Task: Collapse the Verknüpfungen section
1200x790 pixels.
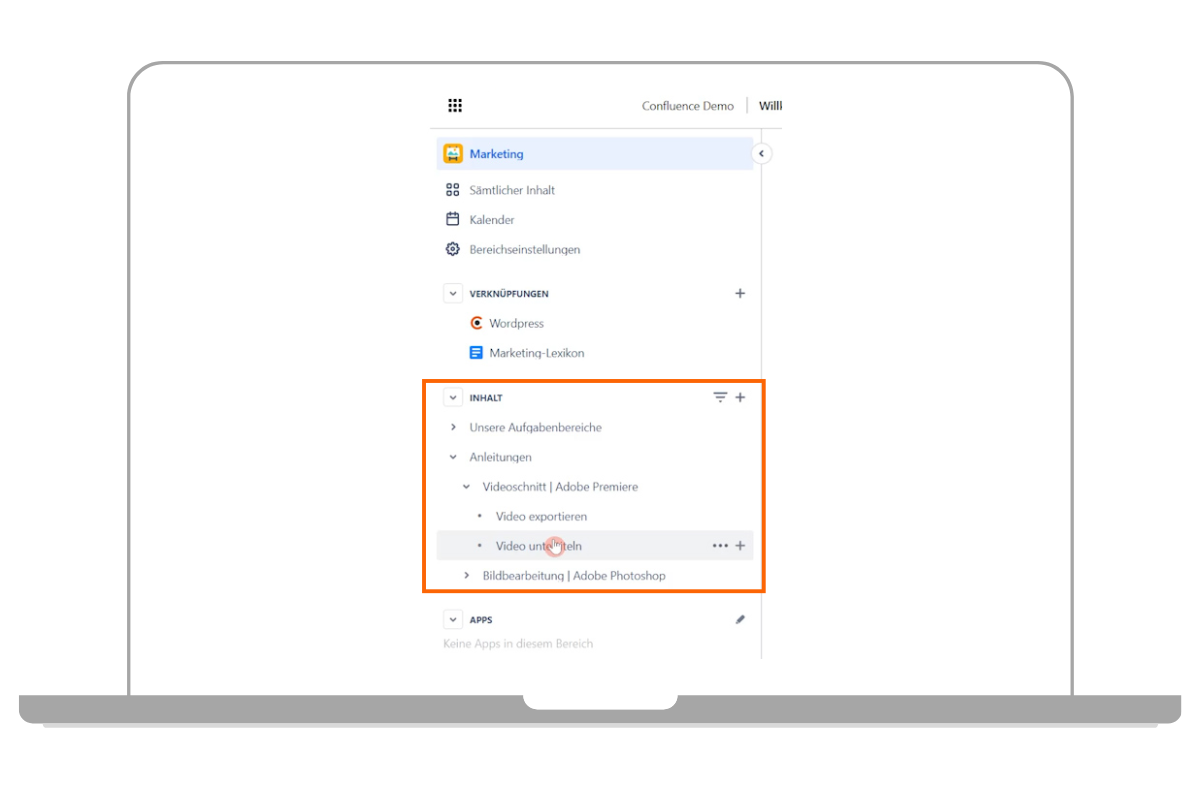Action: coord(453,294)
